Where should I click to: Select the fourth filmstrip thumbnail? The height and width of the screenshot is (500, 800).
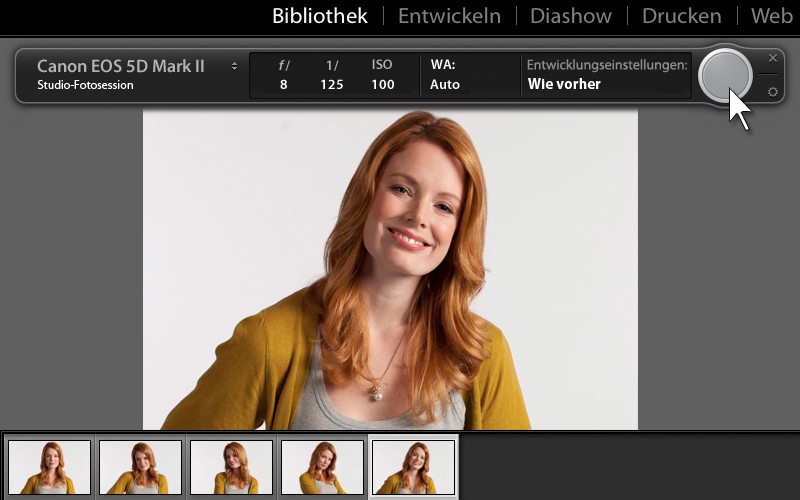(x=322, y=467)
